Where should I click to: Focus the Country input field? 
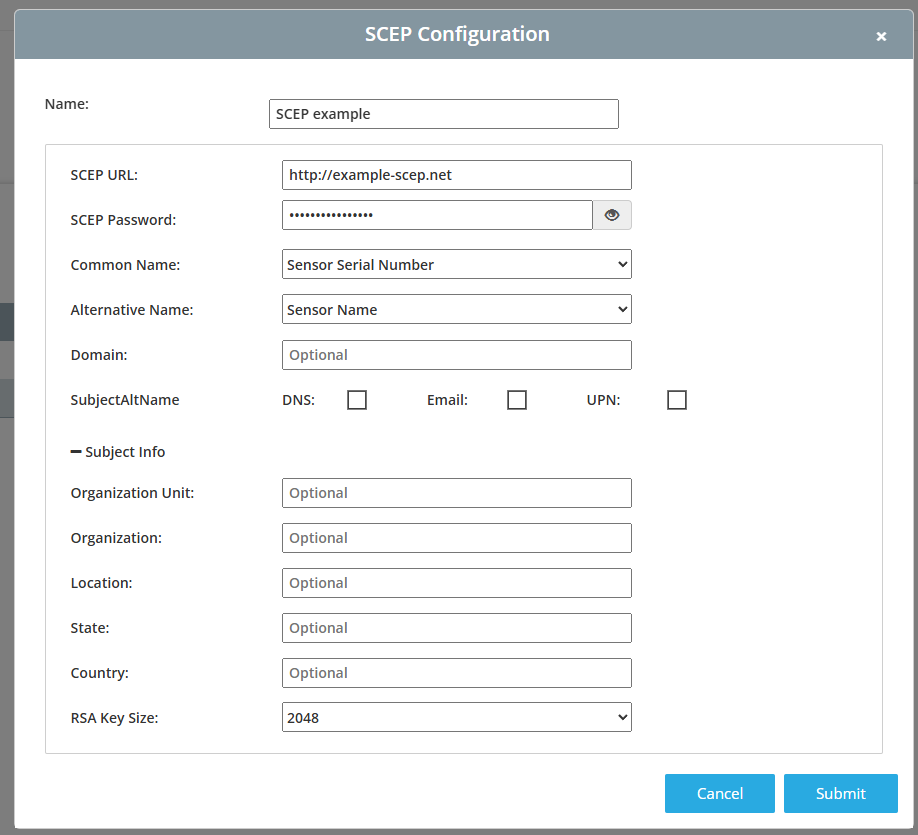click(x=457, y=673)
